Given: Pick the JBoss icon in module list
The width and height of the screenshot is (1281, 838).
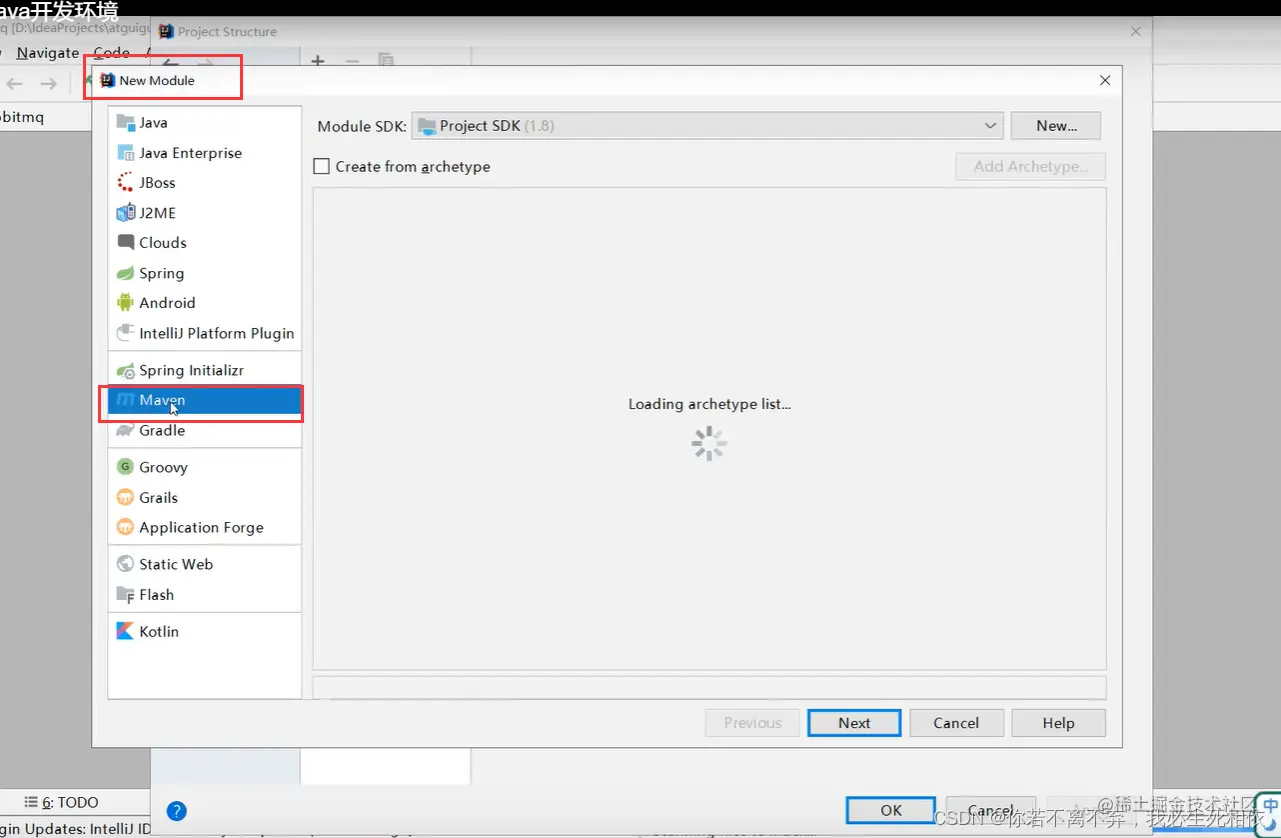Looking at the screenshot, I should click(125, 183).
